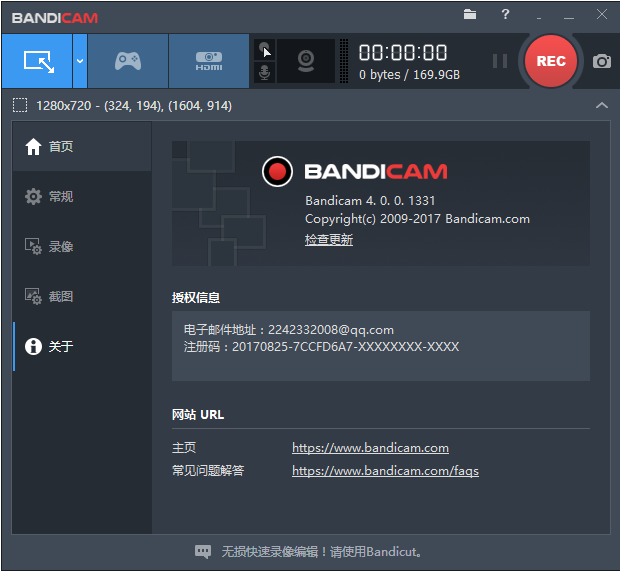
Task: Click the pause recording icon
Action: (500, 61)
